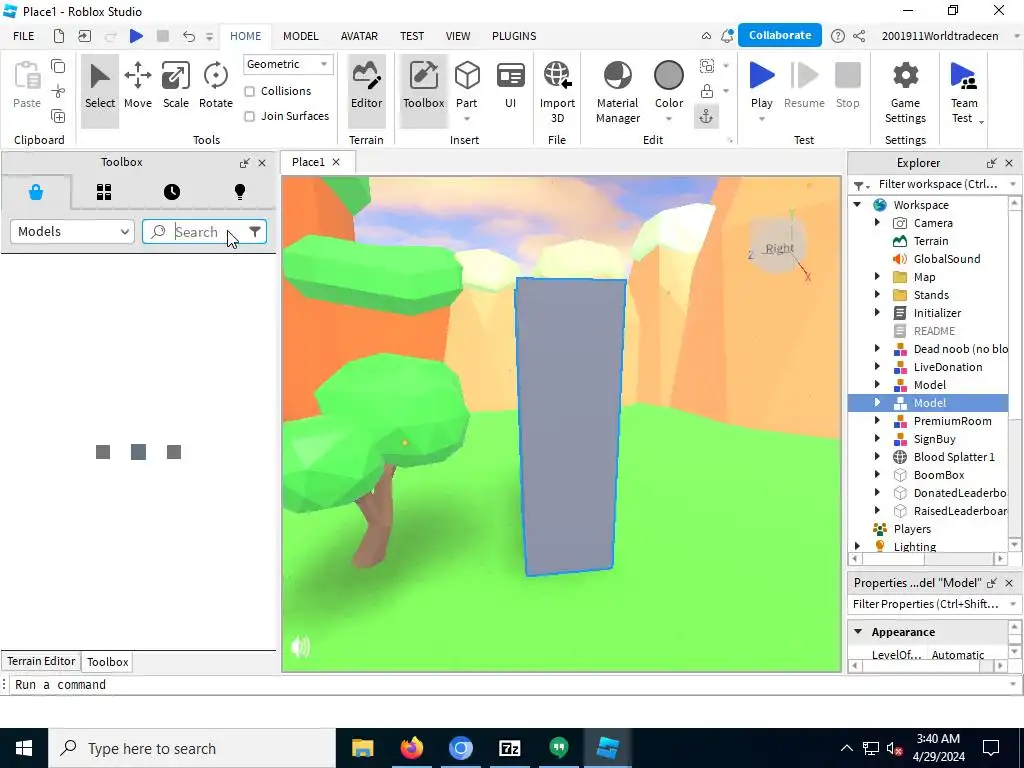The image size is (1024, 768).
Task: Select BoomBox in Explorer
Action: coord(938,475)
